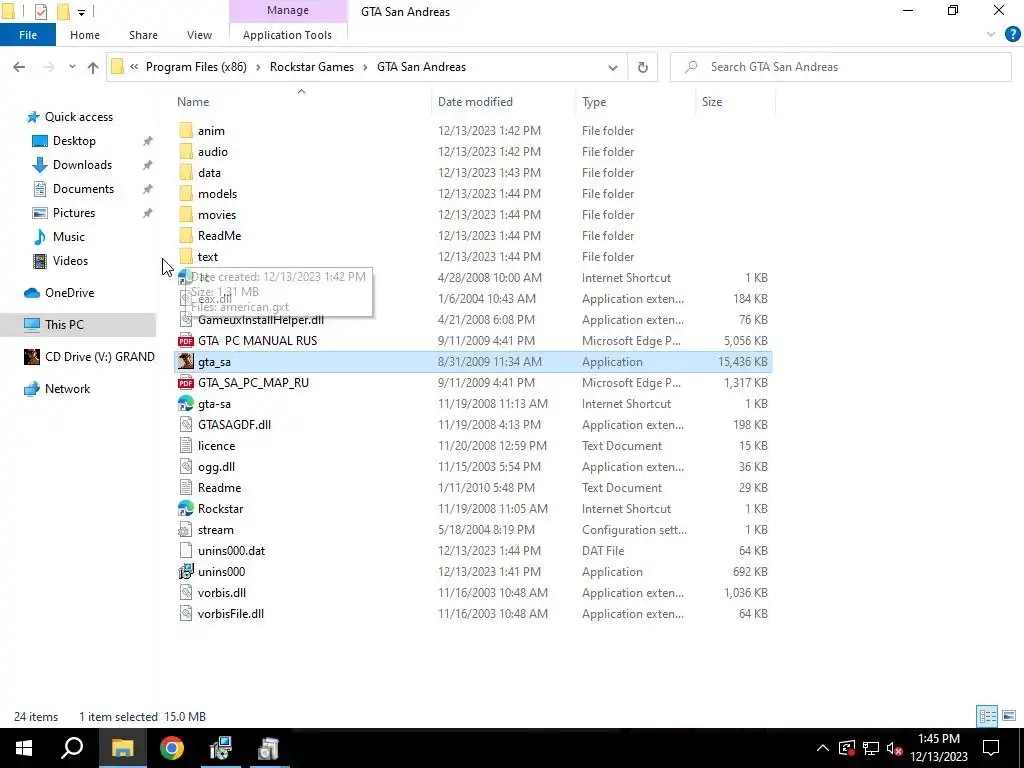Click the Up one level arrow

(x=93, y=67)
